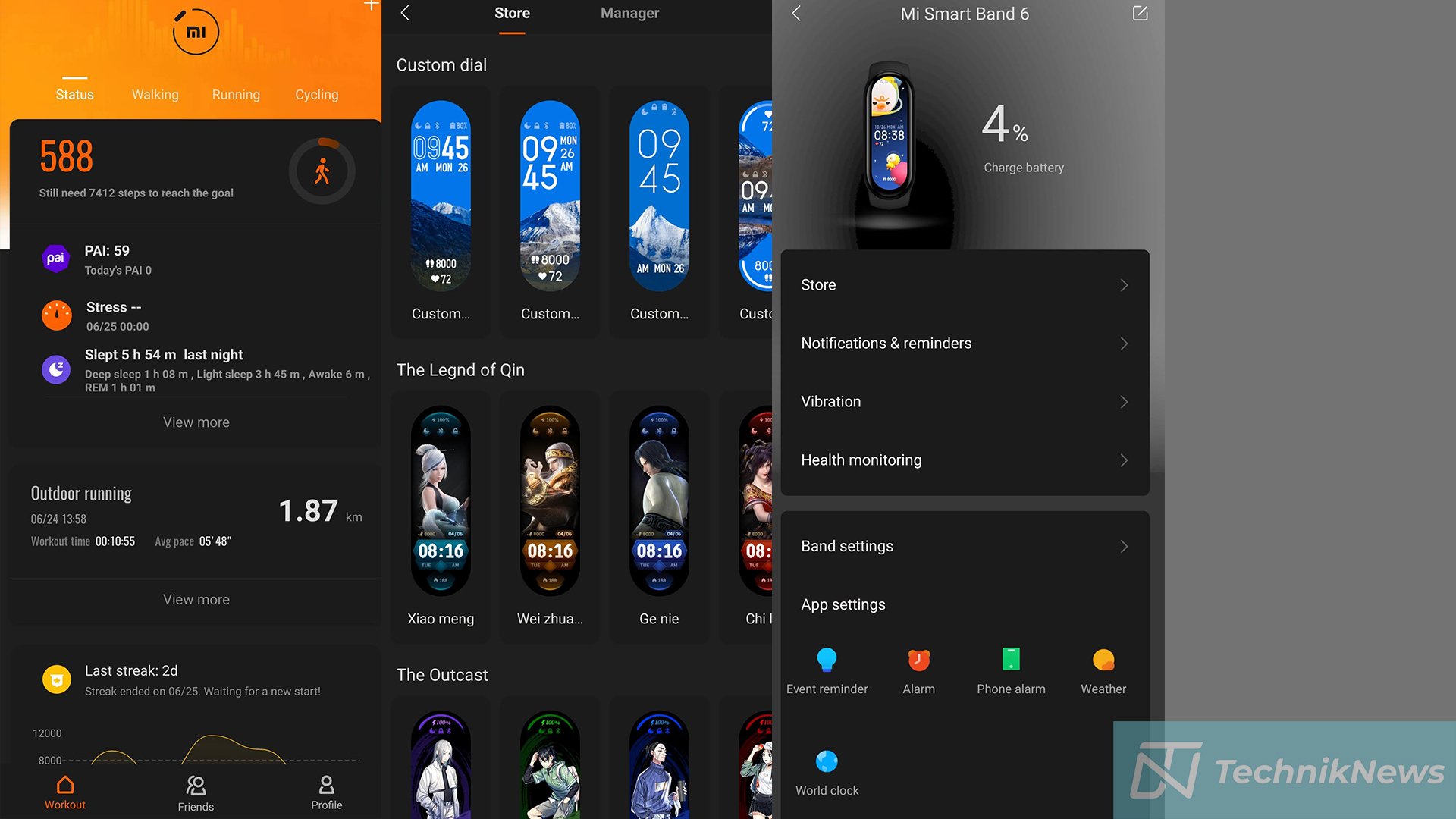Tap the edit icon next to Mi Smart Band 6

pos(1140,13)
